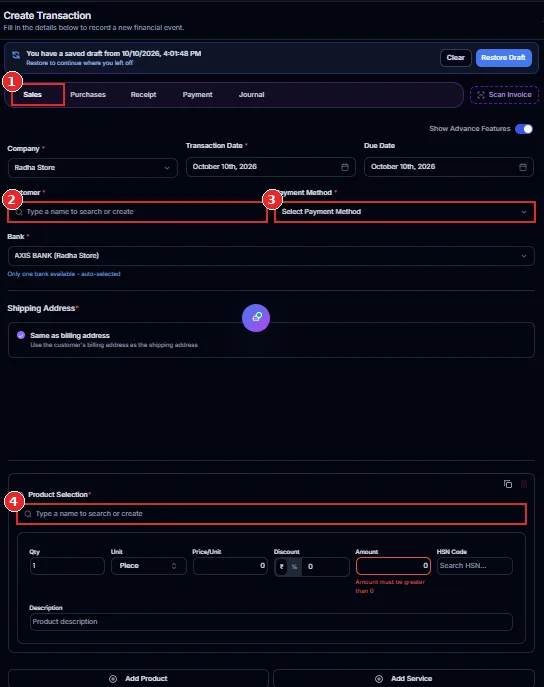Toggle Show Advance Features switch

(x=524, y=129)
